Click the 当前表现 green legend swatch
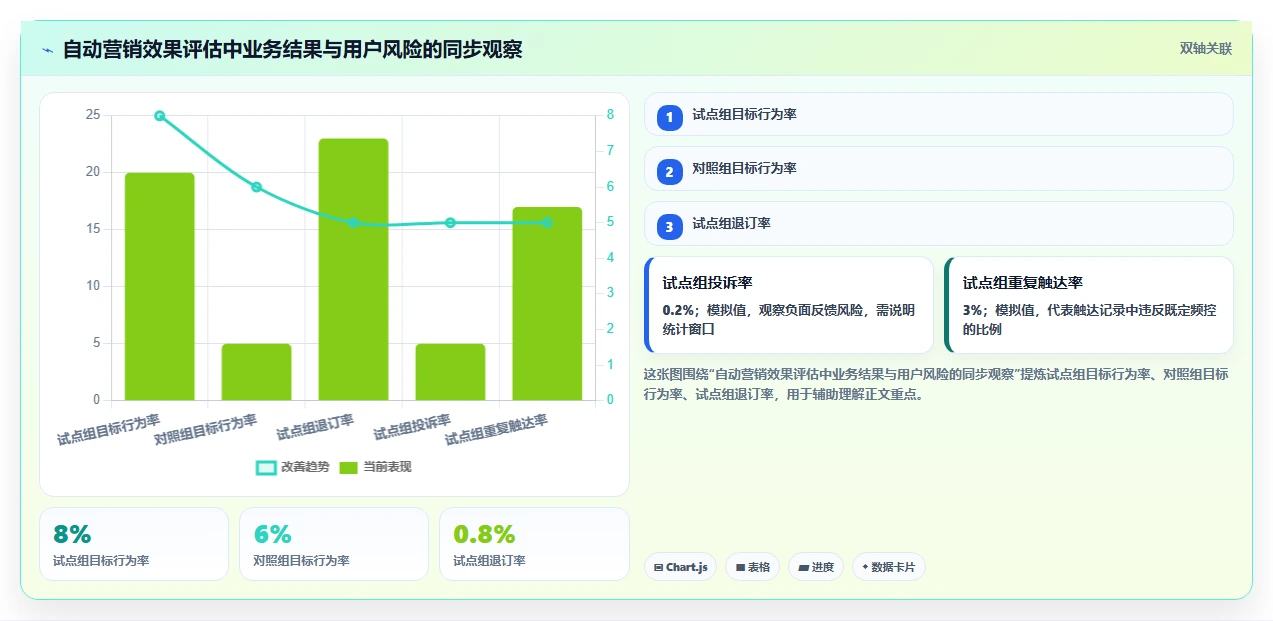The image size is (1273, 621). click(x=348, y=467)
